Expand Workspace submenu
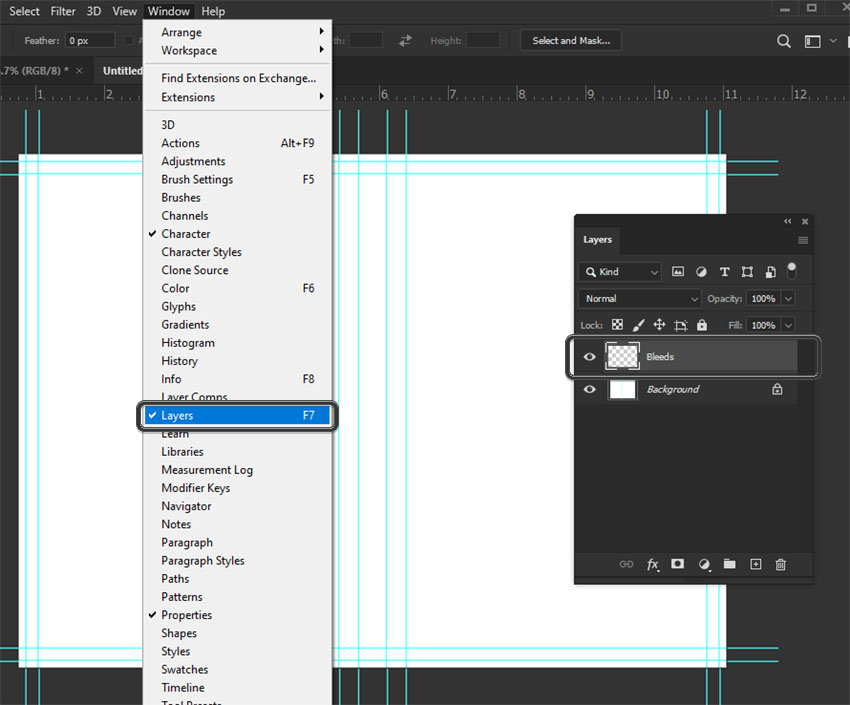850x705 pixels. point(237,50)
